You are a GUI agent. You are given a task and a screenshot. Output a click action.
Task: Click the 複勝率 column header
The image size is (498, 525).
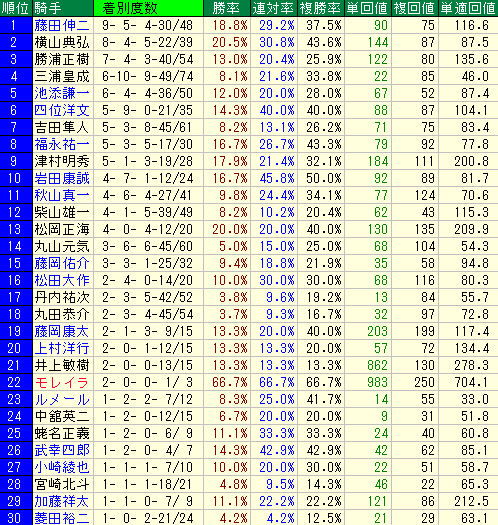(321, 8)
